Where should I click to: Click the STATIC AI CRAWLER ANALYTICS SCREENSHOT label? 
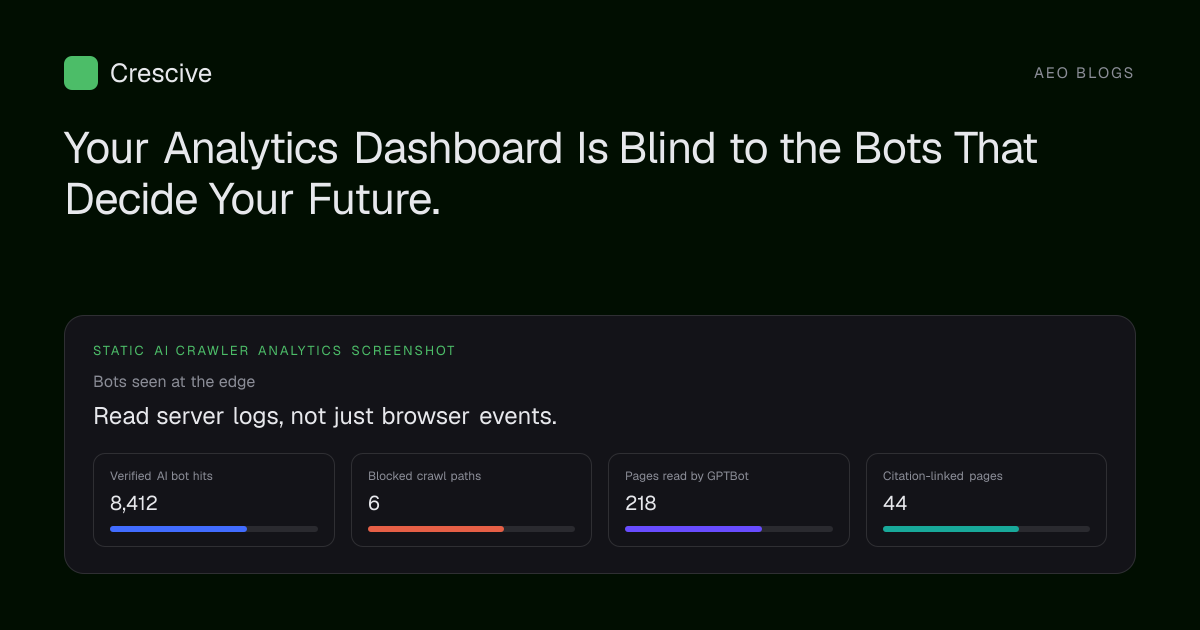(274, 351)
